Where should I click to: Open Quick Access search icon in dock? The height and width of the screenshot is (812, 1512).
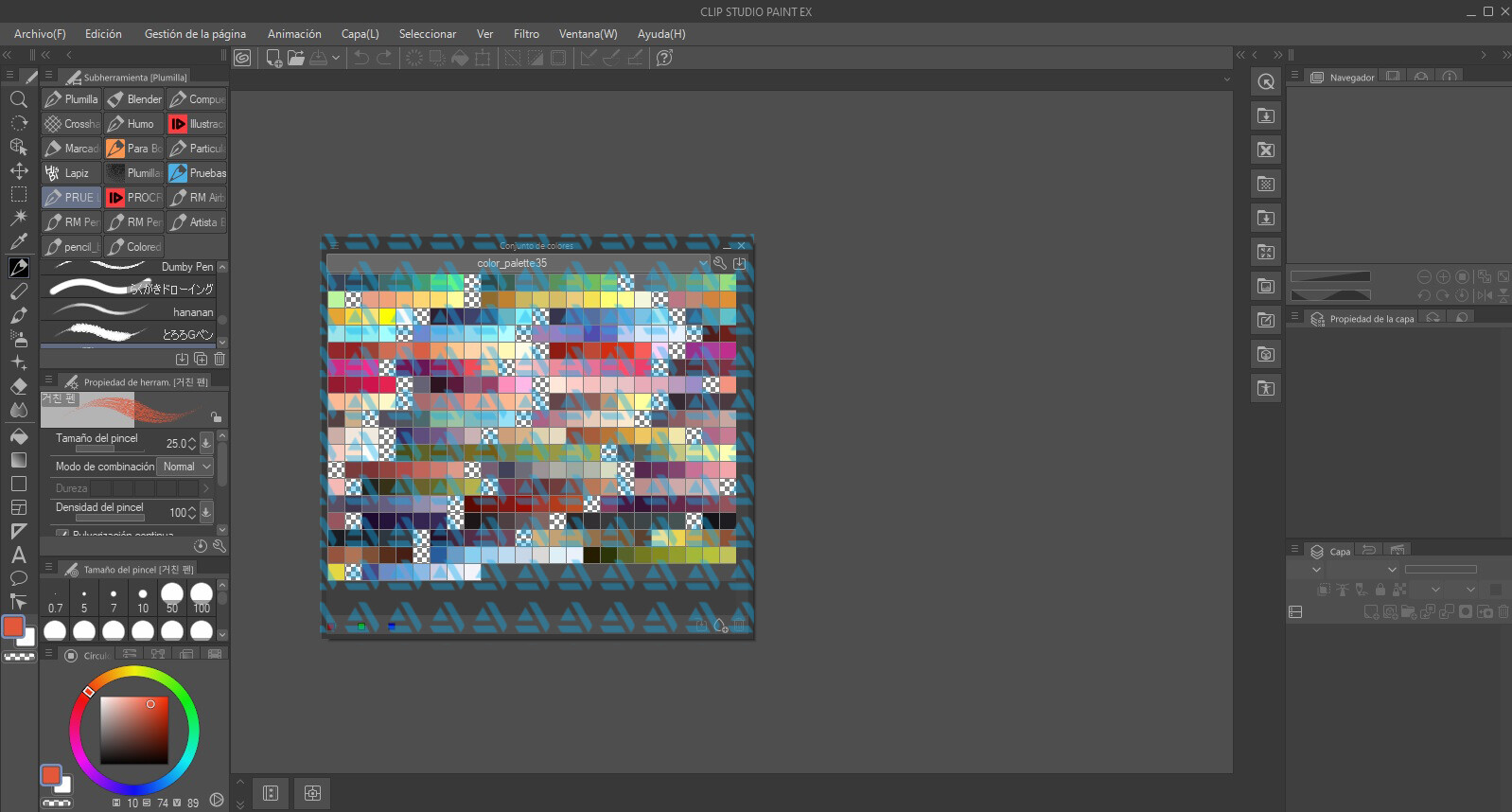point(1266,81)
